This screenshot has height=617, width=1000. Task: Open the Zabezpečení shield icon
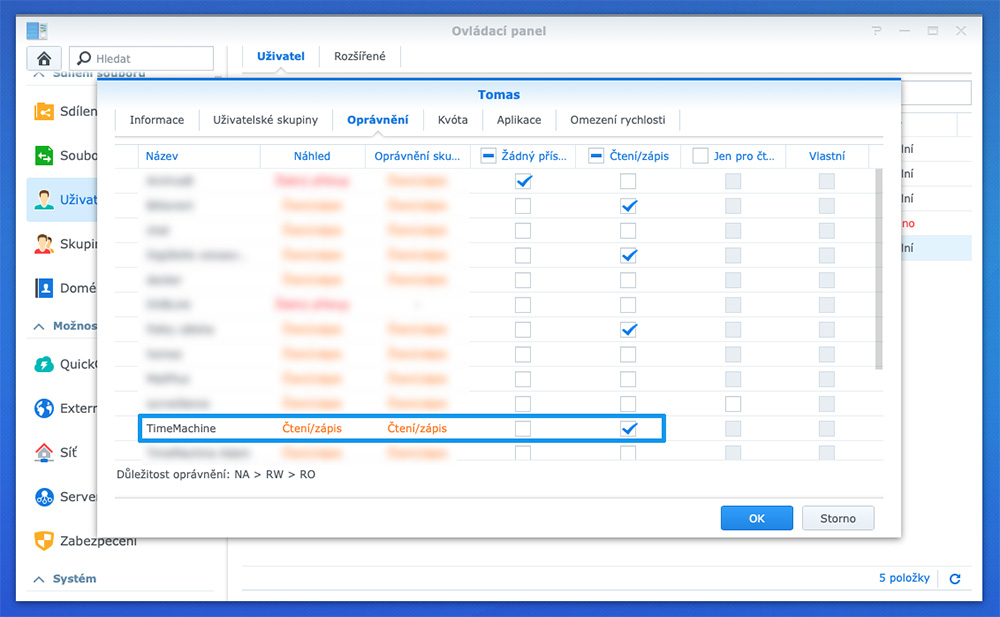(x=44, y=541)
